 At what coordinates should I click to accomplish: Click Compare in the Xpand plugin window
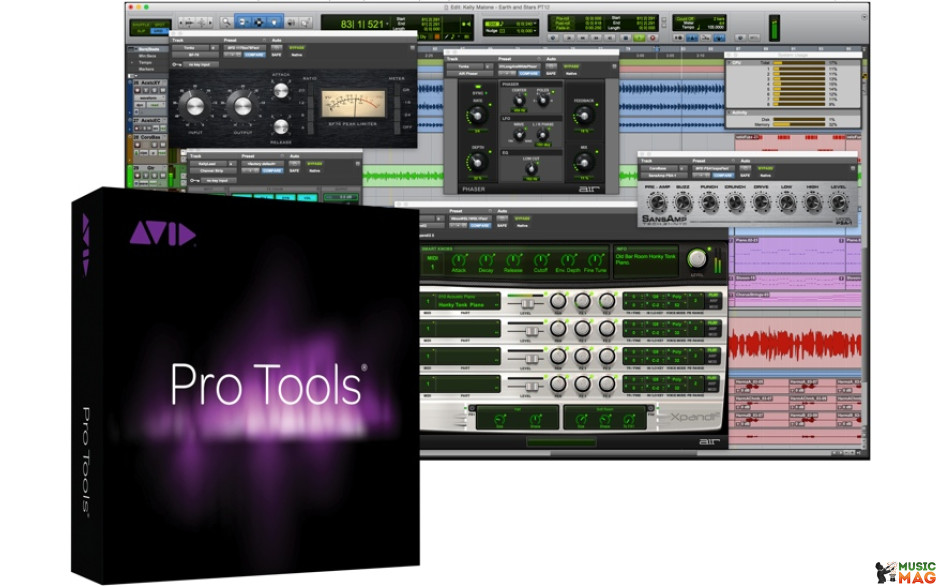click(480, 225)
